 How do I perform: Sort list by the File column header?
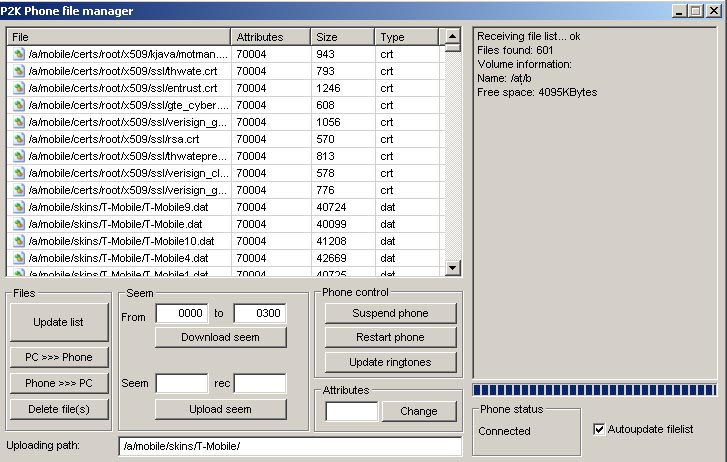[118, 37]
